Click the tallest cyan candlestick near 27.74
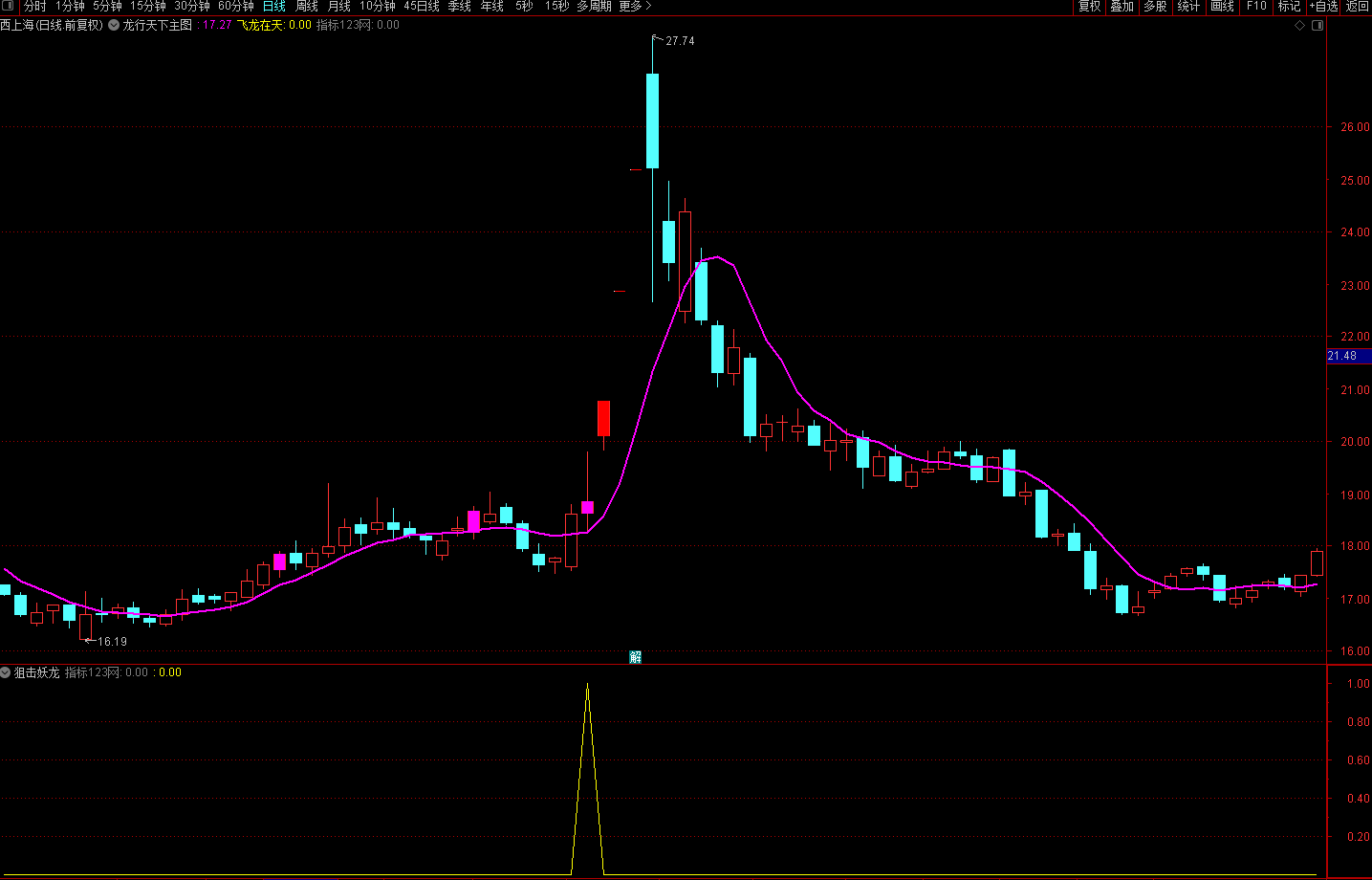Image resolution: width=1372 pixels, height=880 pixels. tap(653, 121)
